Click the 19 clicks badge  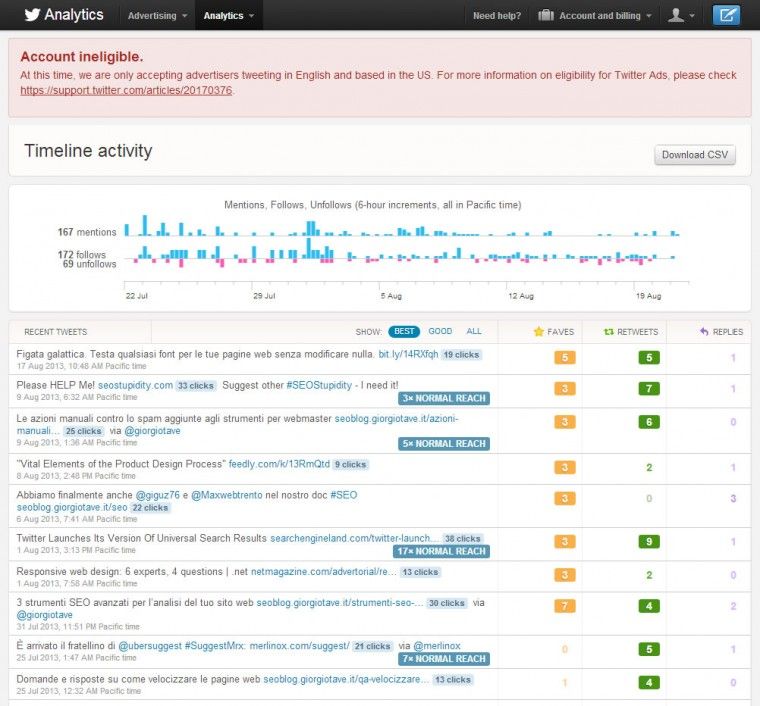tap(461, 355)
